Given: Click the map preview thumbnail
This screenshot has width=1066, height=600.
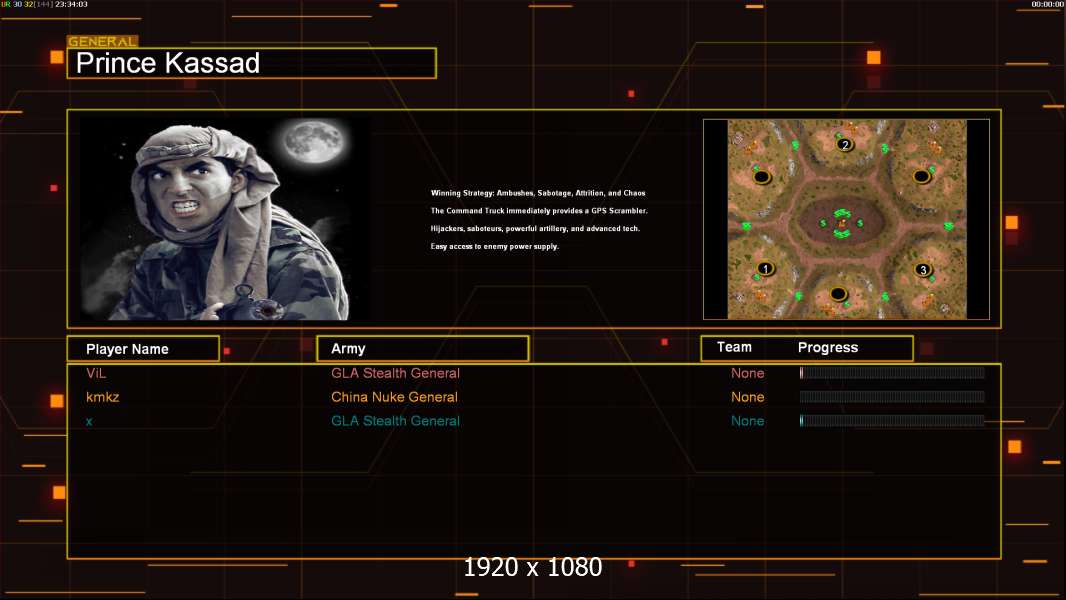Looking at the screenshot, I should [x=846, y=219].
